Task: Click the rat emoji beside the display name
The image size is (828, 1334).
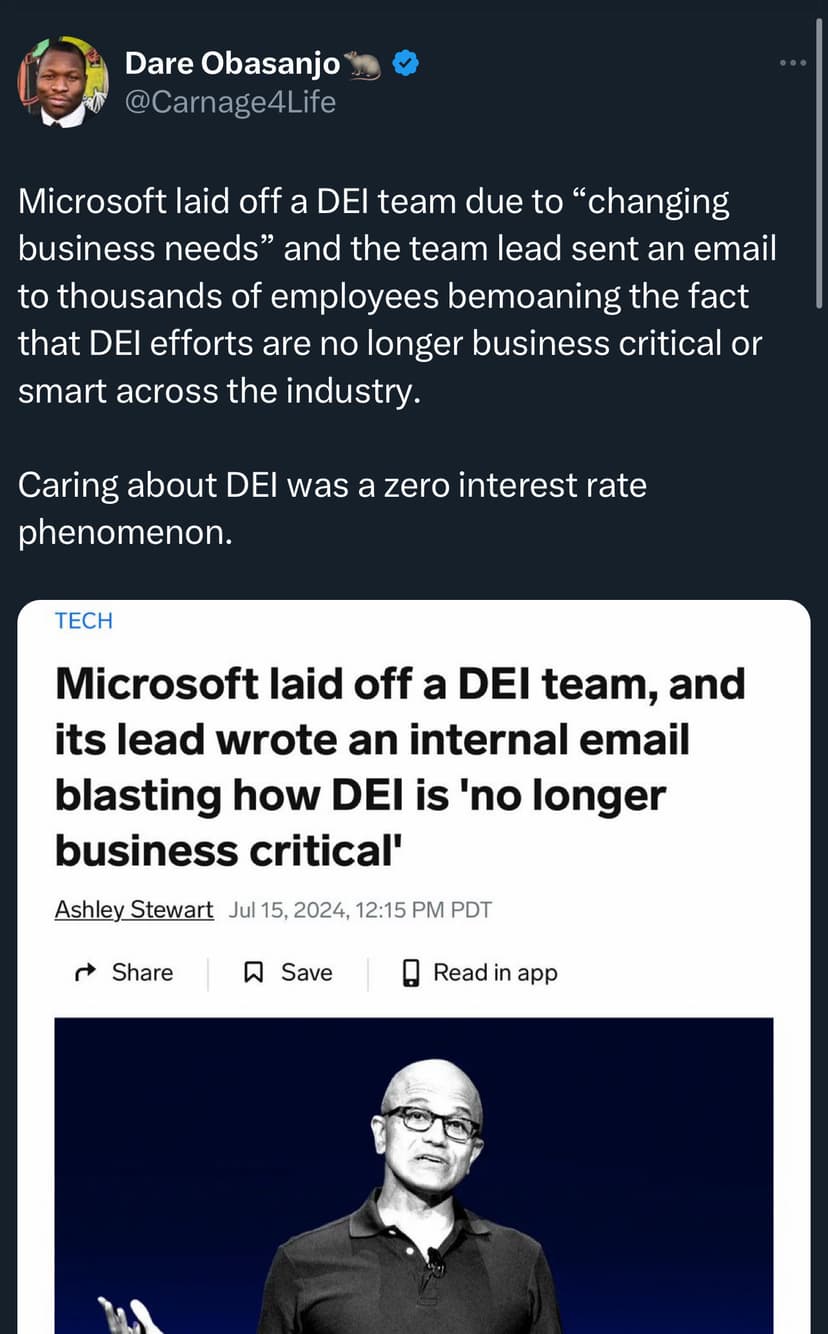Action: [361, 62]
